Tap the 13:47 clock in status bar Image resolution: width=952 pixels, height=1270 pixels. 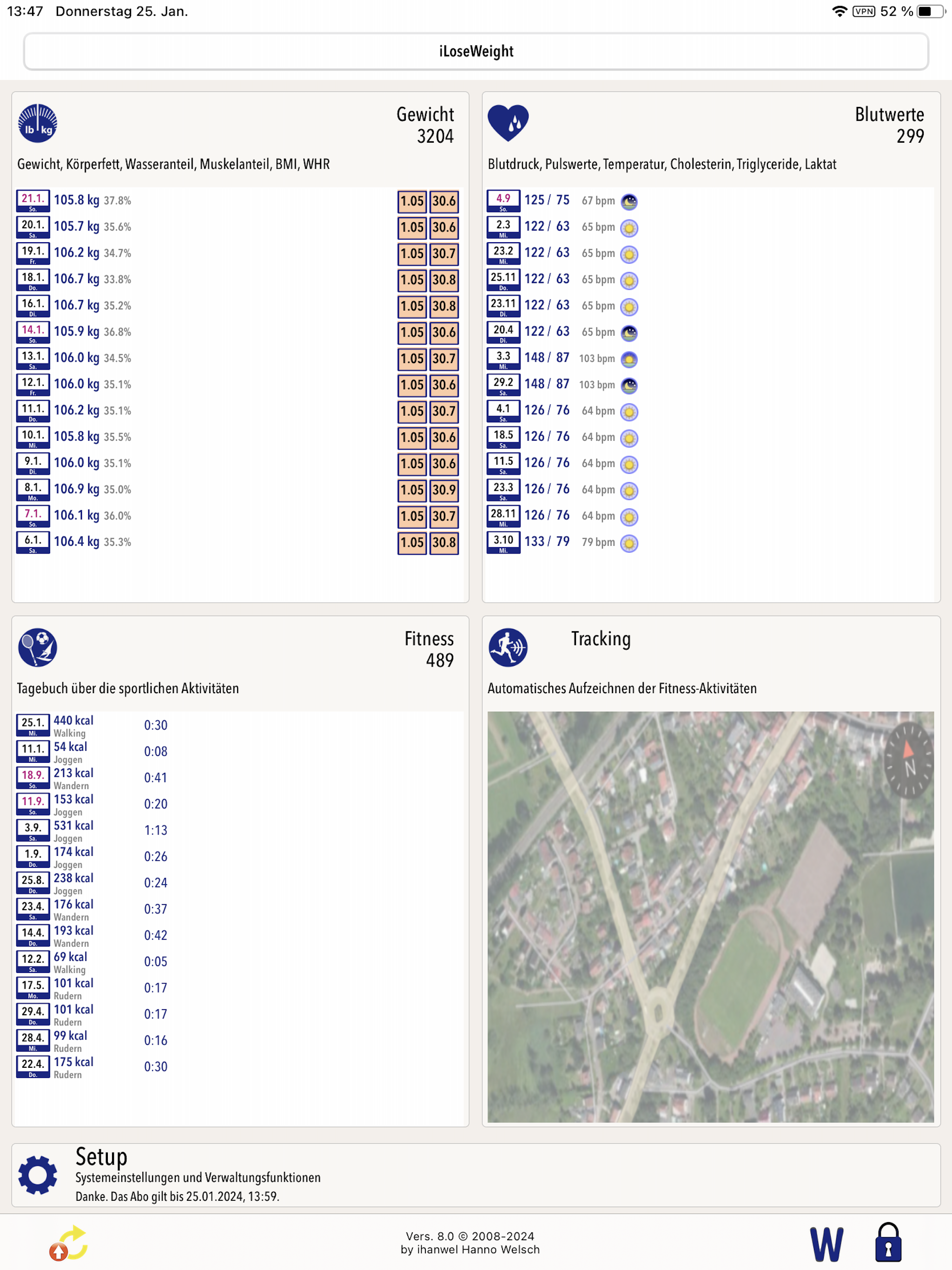25,12
